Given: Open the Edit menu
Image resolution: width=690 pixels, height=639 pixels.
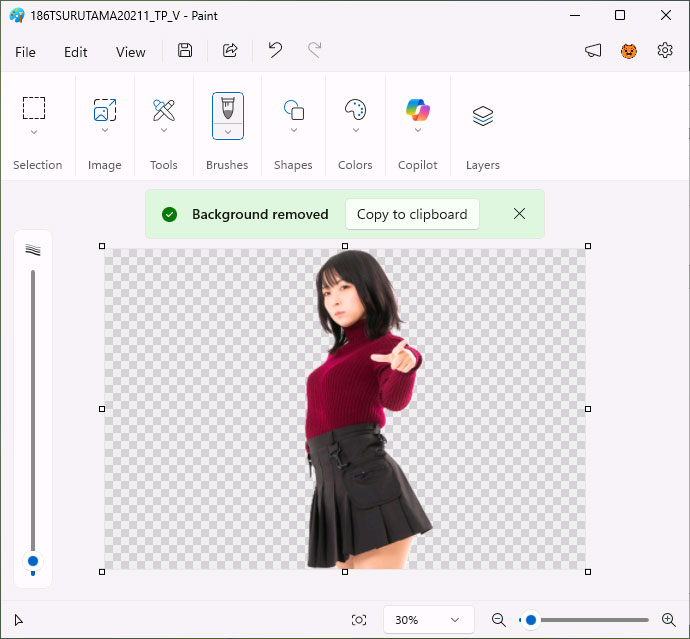Looking at the screenshot, I should coord(75,52).
